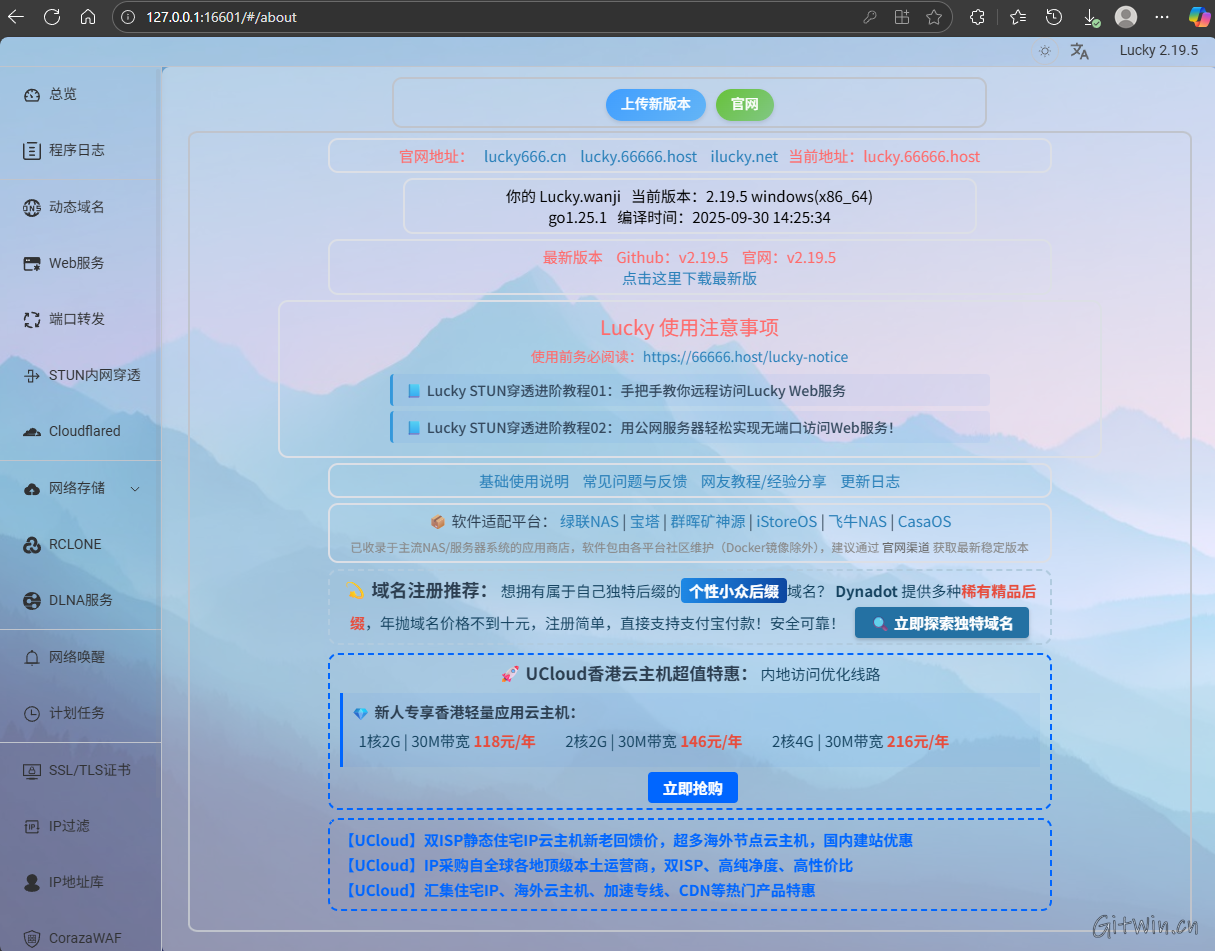Image resolution: width=1215 pixels, height=951 pixels.
Task: Open the DLNA服务 menu item
Action: coord(80,600)
